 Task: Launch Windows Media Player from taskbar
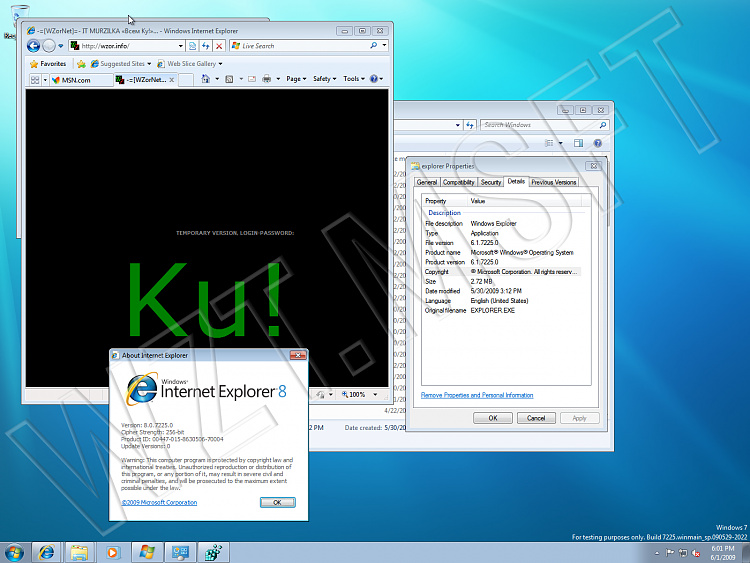coord(112,552)
